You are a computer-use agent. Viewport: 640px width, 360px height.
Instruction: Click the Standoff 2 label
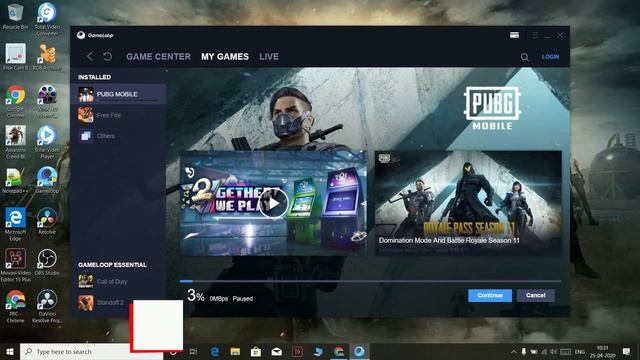coord(110,302)
